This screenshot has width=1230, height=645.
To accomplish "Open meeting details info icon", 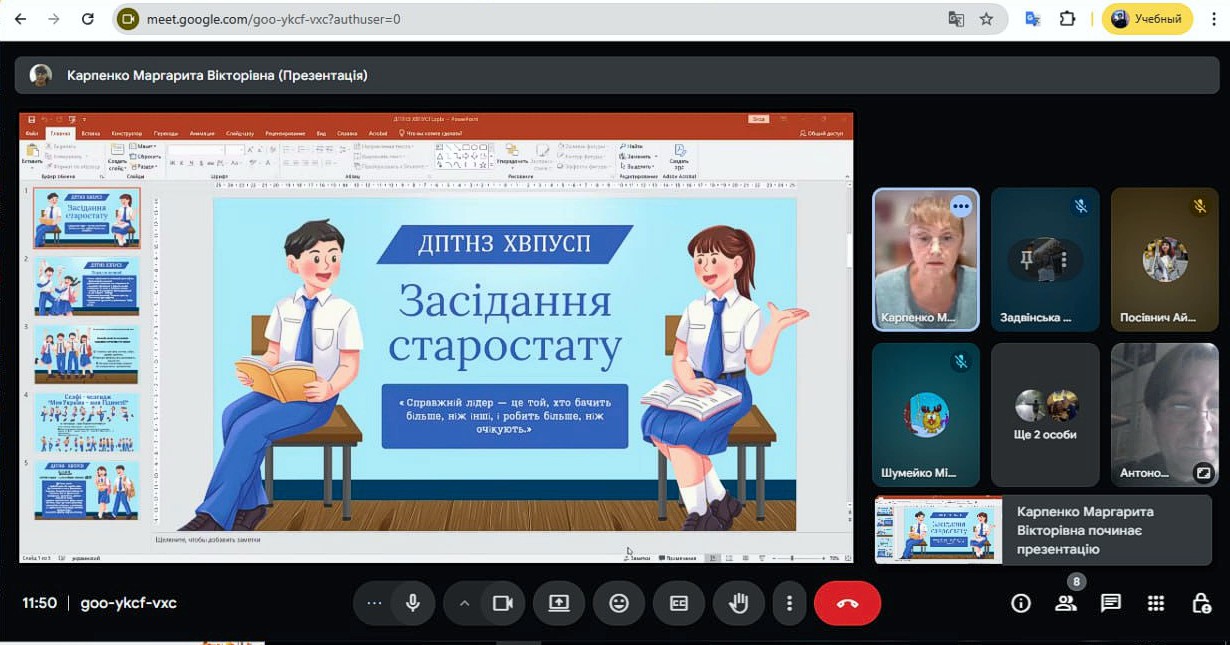I will 1021,603.
